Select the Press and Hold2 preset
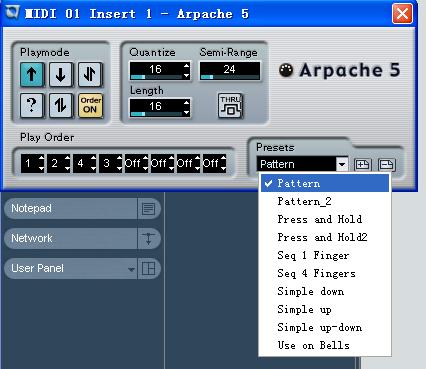This screenshot has height=369, width=426. 325,237
